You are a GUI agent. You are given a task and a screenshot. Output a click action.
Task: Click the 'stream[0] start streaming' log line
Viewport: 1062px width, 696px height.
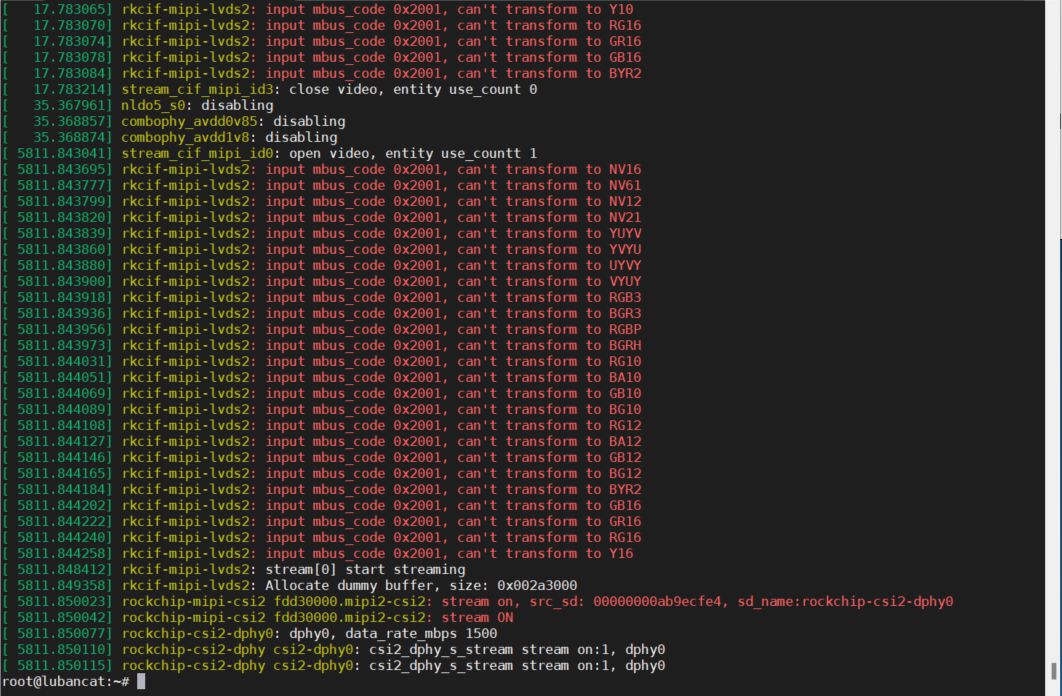(x=365, y=569)
